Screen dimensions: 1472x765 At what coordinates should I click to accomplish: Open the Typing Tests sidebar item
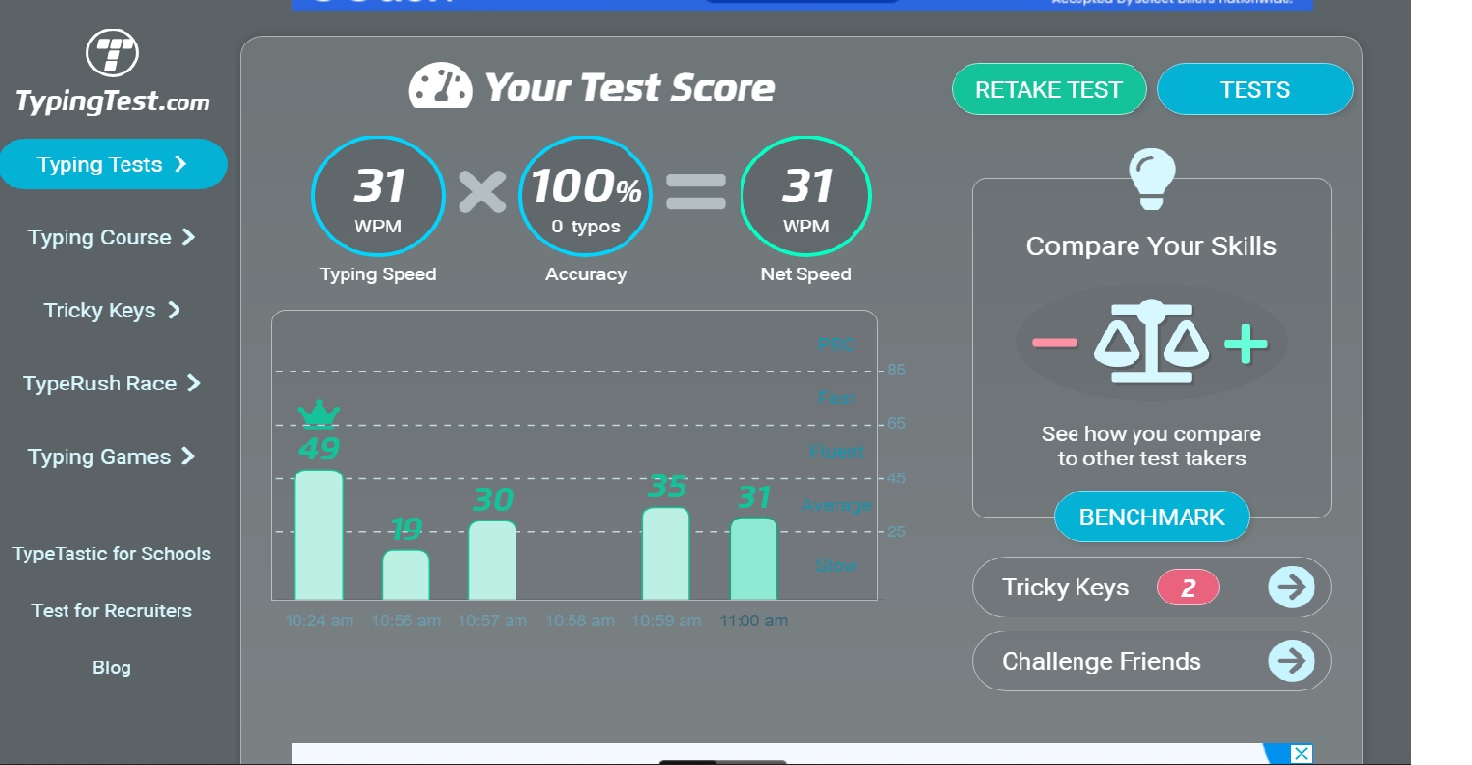click(113, 164)
